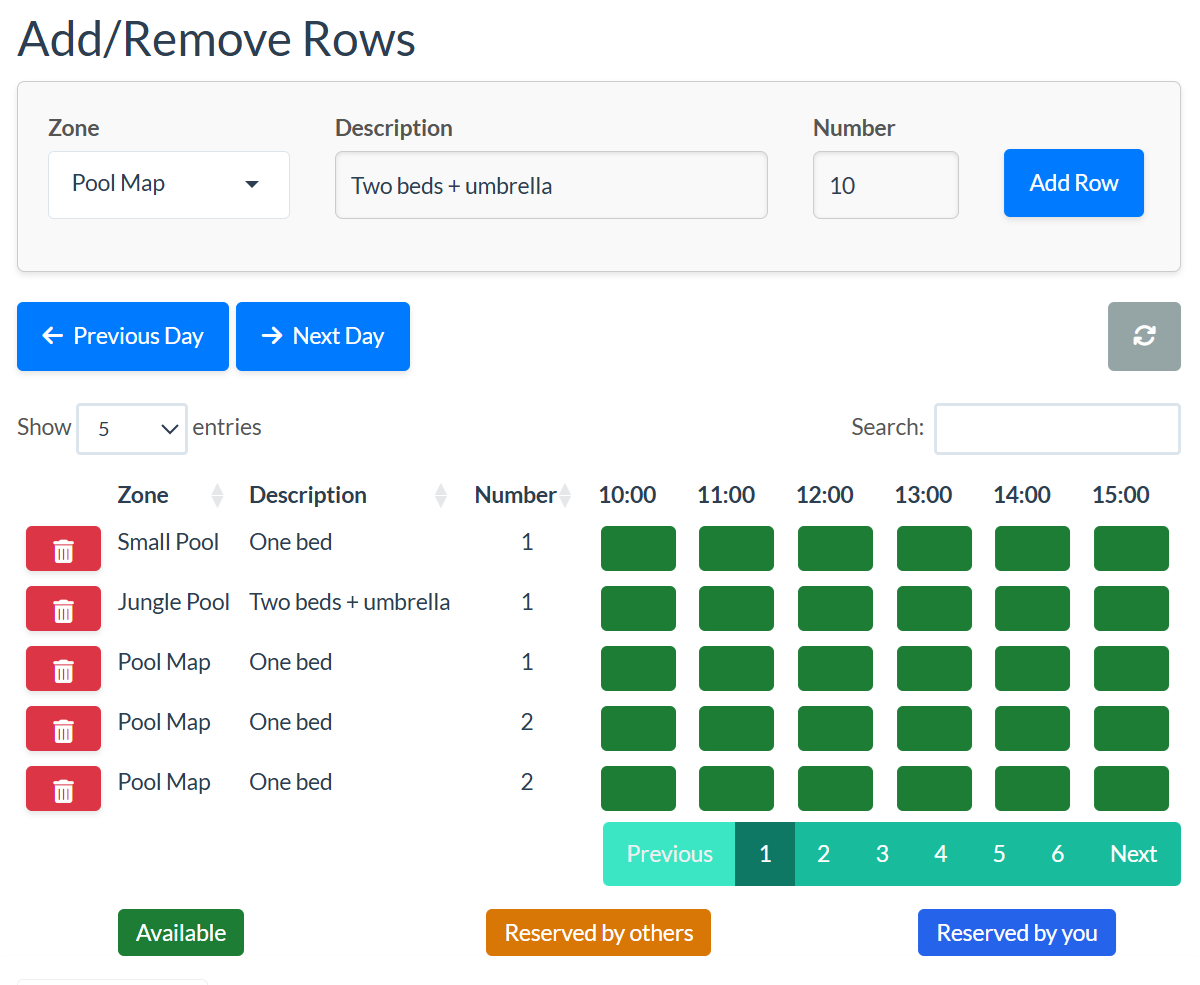Viewport: 1200px width, 985px height.
Task: Delete the first Pool Map one-bed row
Action: point(63,668)
